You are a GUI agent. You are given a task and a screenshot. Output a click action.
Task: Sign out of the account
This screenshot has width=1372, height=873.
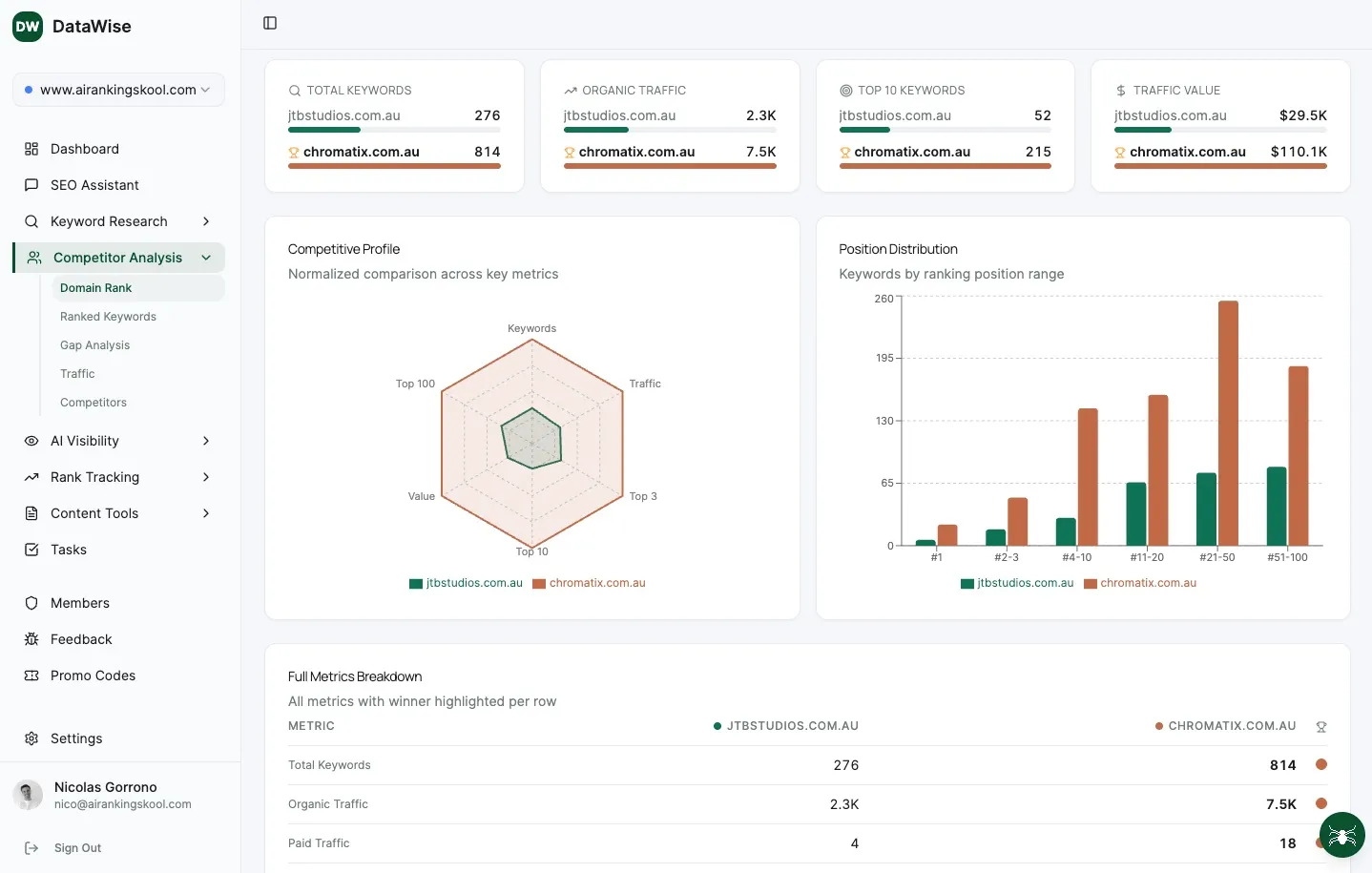pos(77,847)
